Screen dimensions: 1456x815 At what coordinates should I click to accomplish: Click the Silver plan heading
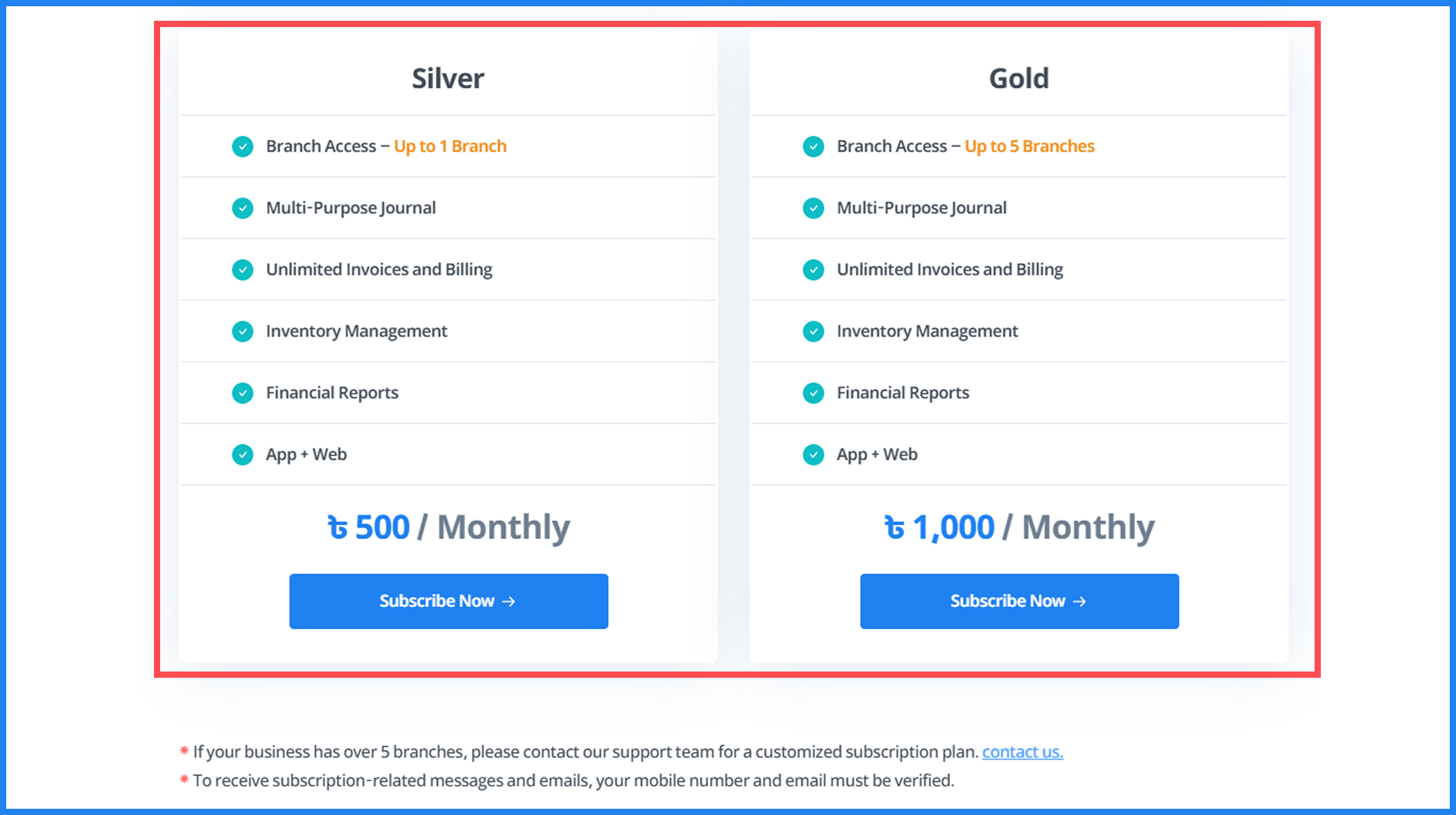448,79
